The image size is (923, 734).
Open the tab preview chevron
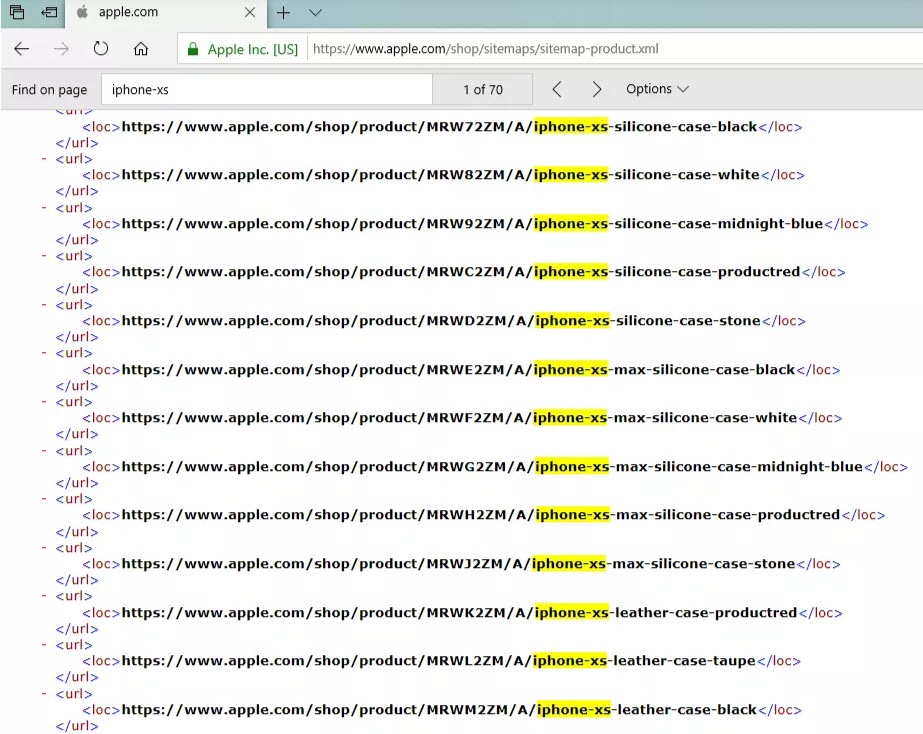[314, 13]
